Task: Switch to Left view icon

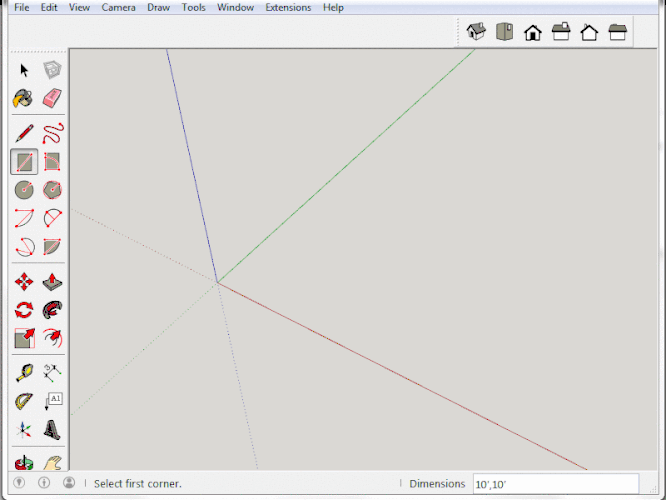Action: 618,32
